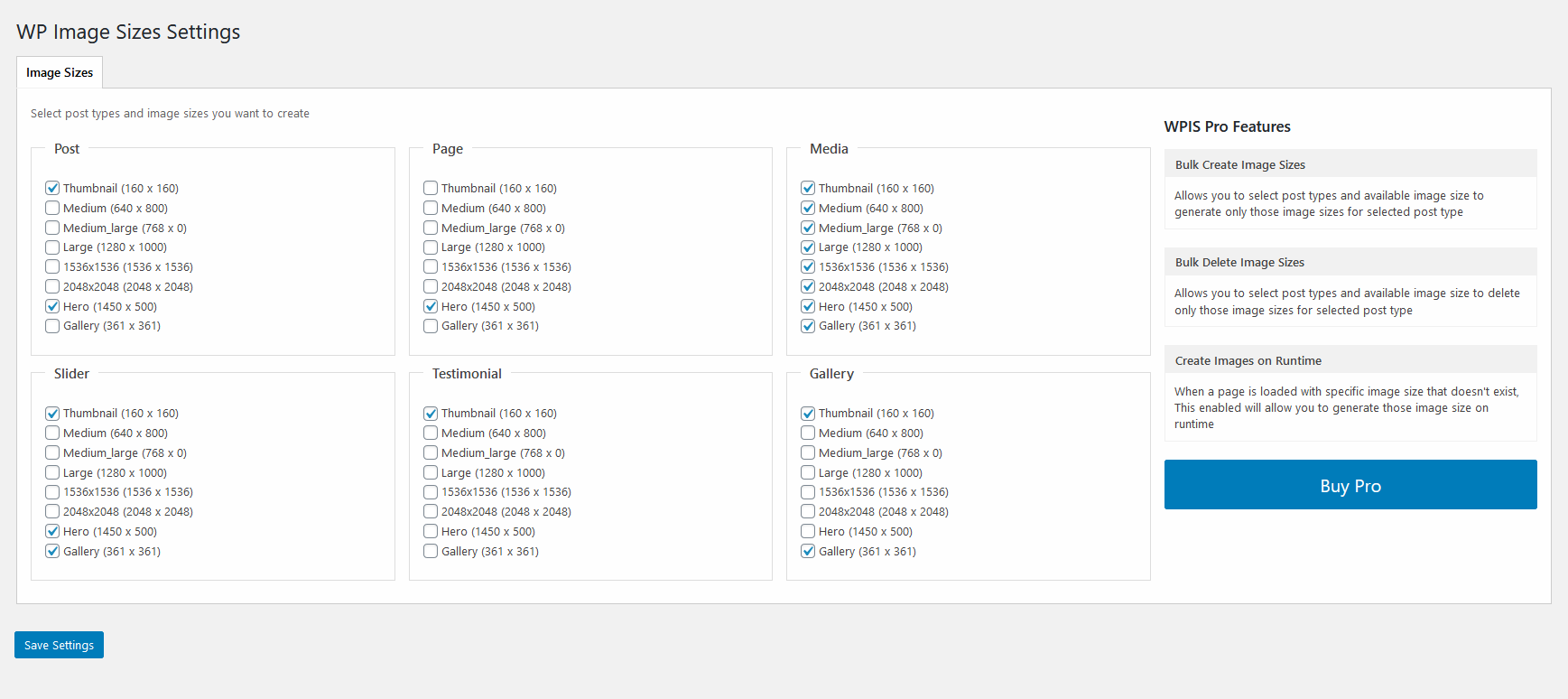The height and width of the screenshot is (699, 1568).
Task: Enable Large size for Gallery post type
Action: click(x=808, y=472)
